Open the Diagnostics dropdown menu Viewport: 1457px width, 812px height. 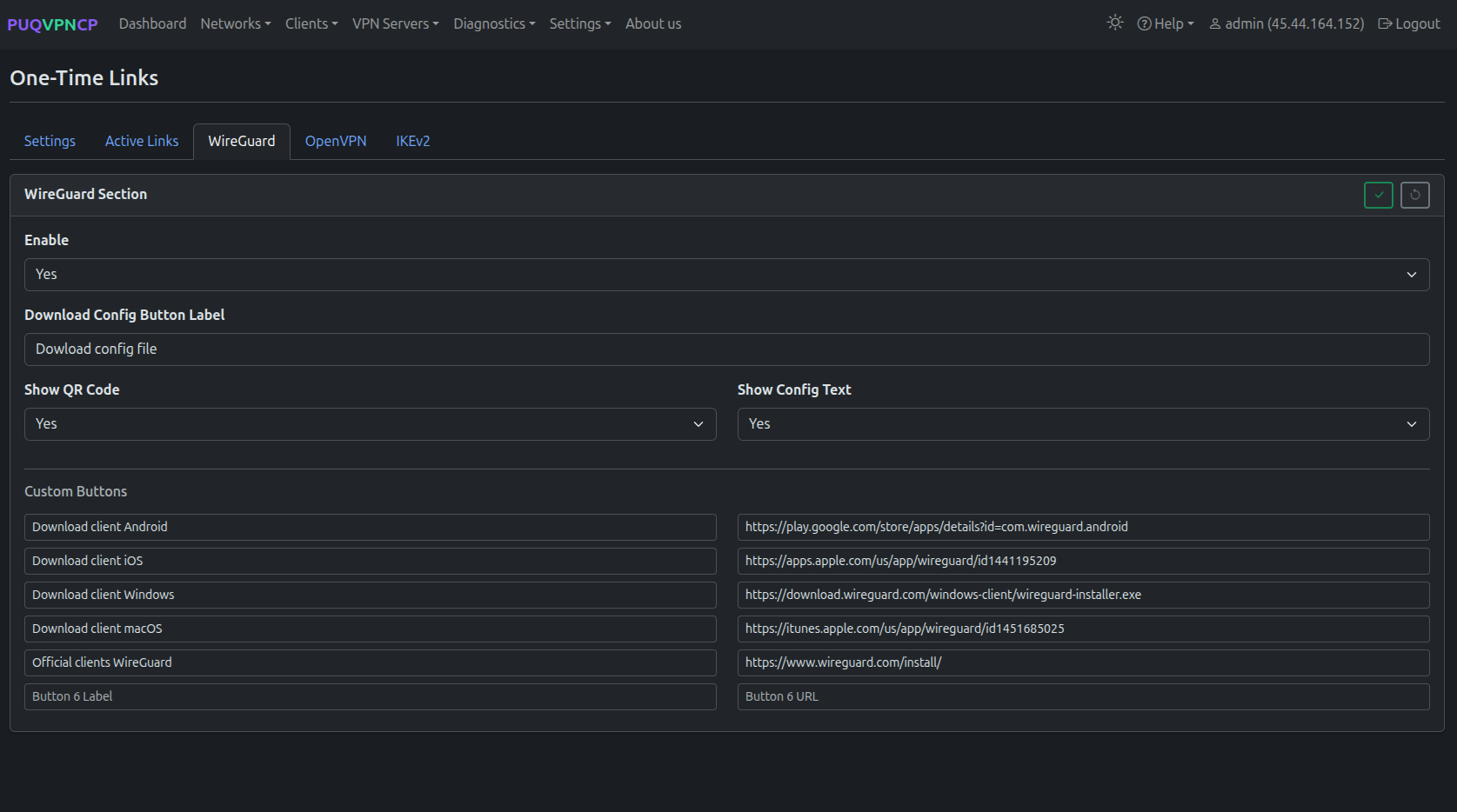(x=494, y=23)
